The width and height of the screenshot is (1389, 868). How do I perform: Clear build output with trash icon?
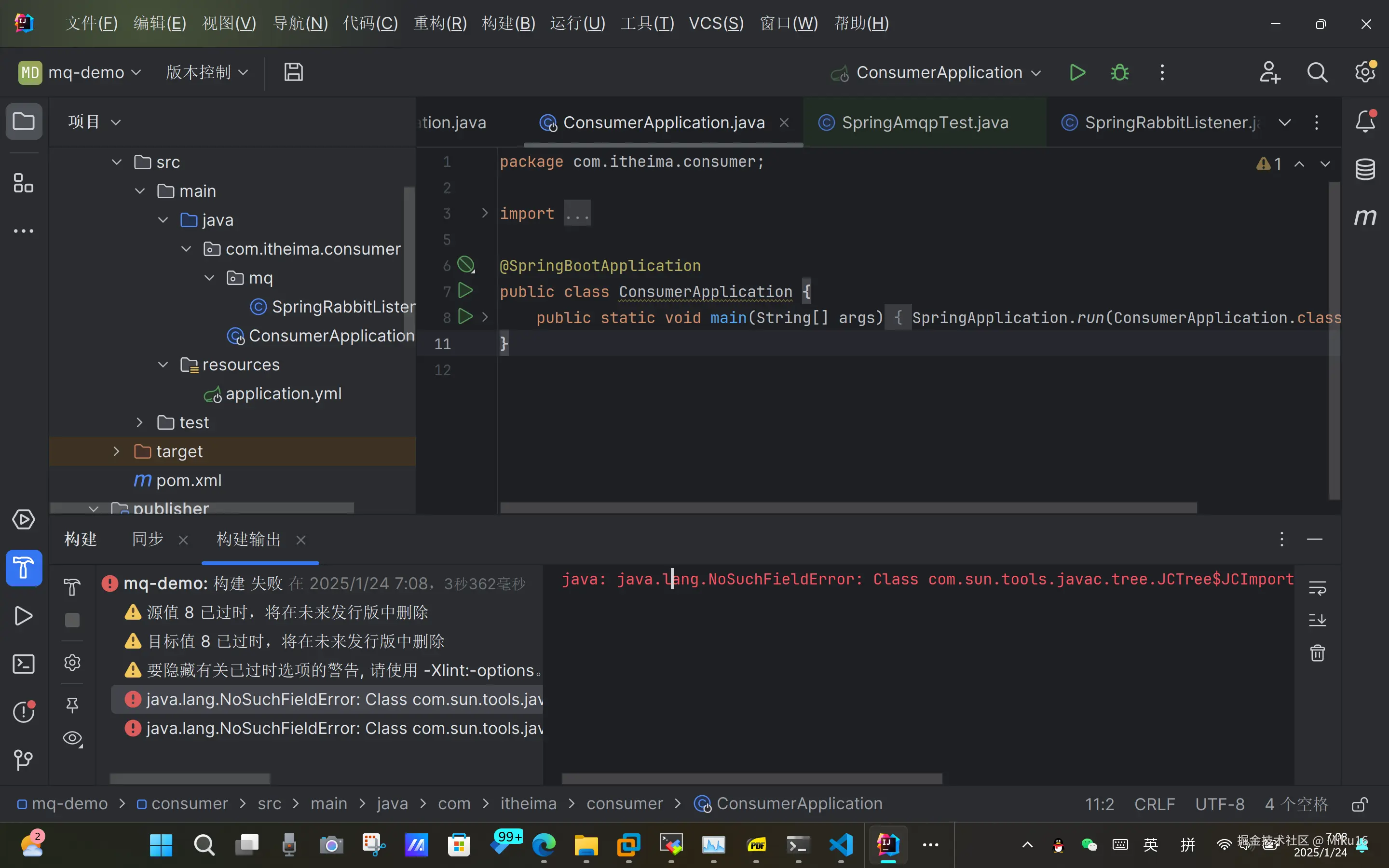(1317, 653)
